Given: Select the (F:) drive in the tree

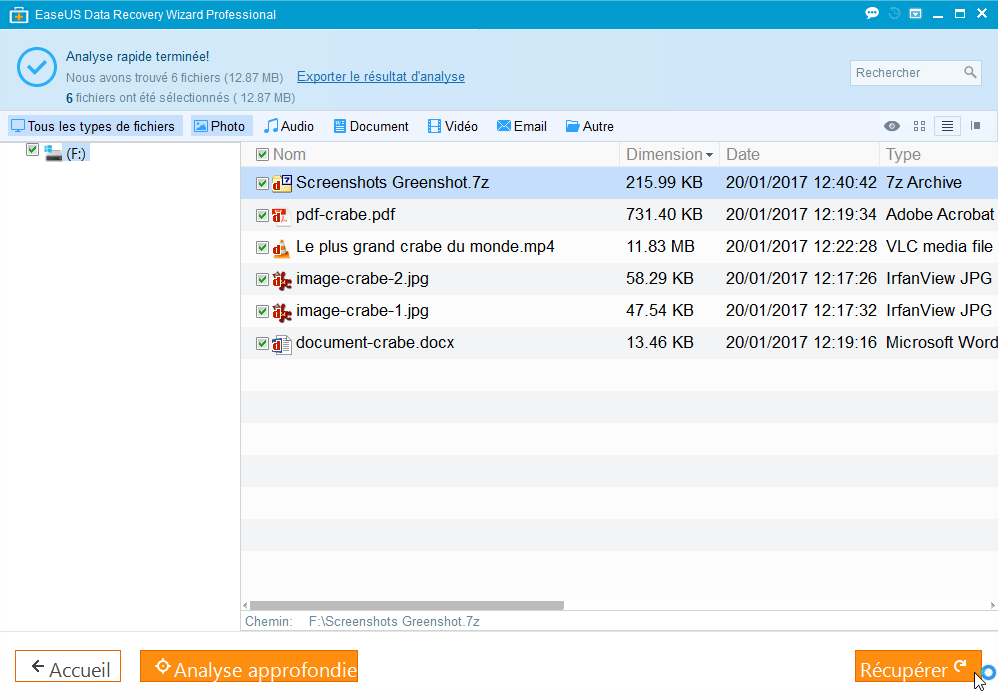Looking at the screenshot, I should 76,153.
